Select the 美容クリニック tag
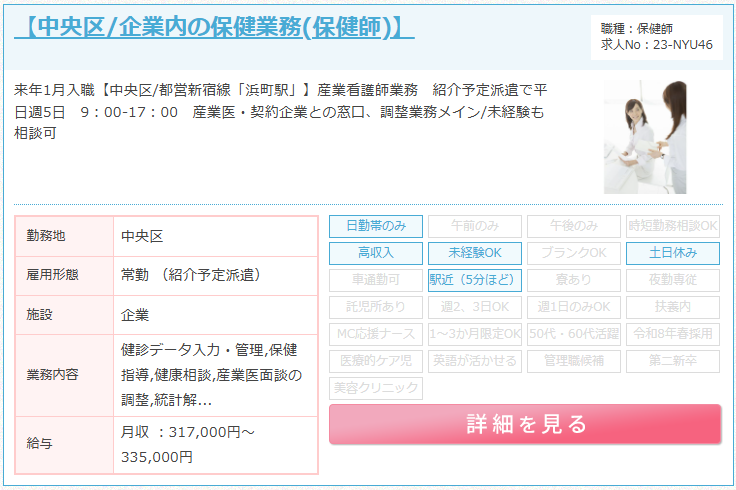736x490 pixels. (x=376, y=388)
